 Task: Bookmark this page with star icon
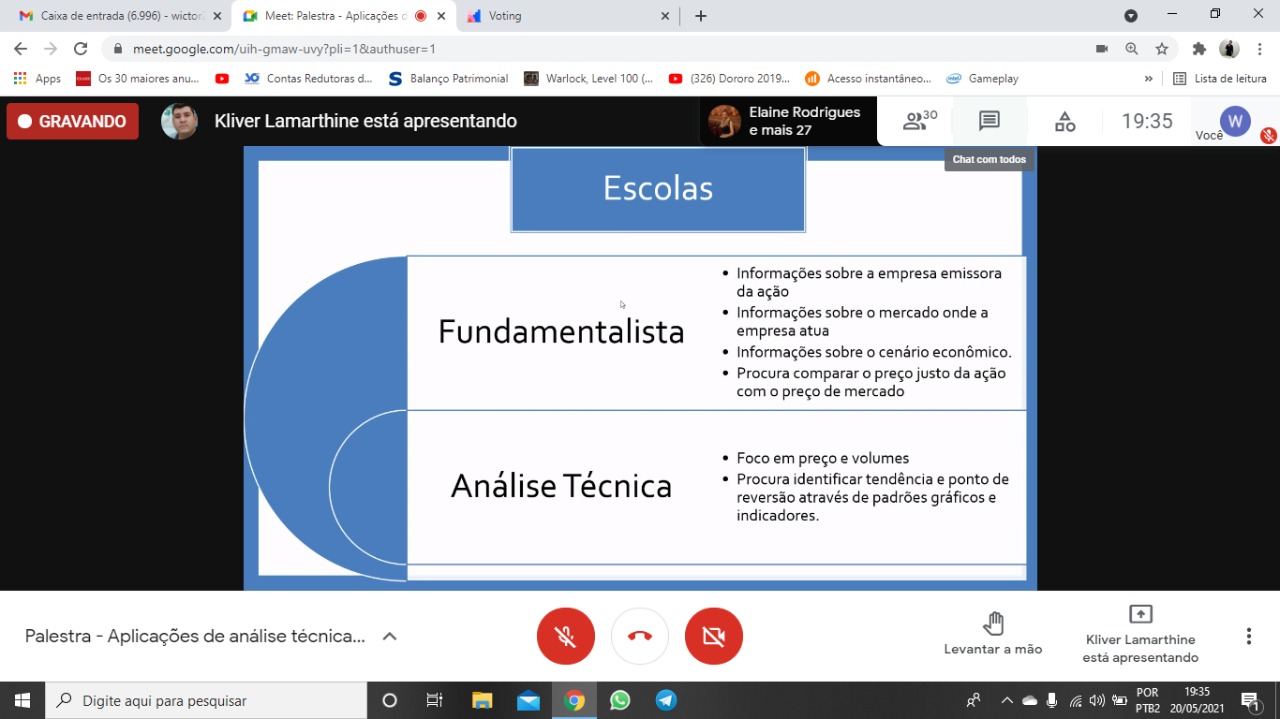[1162, 48]
